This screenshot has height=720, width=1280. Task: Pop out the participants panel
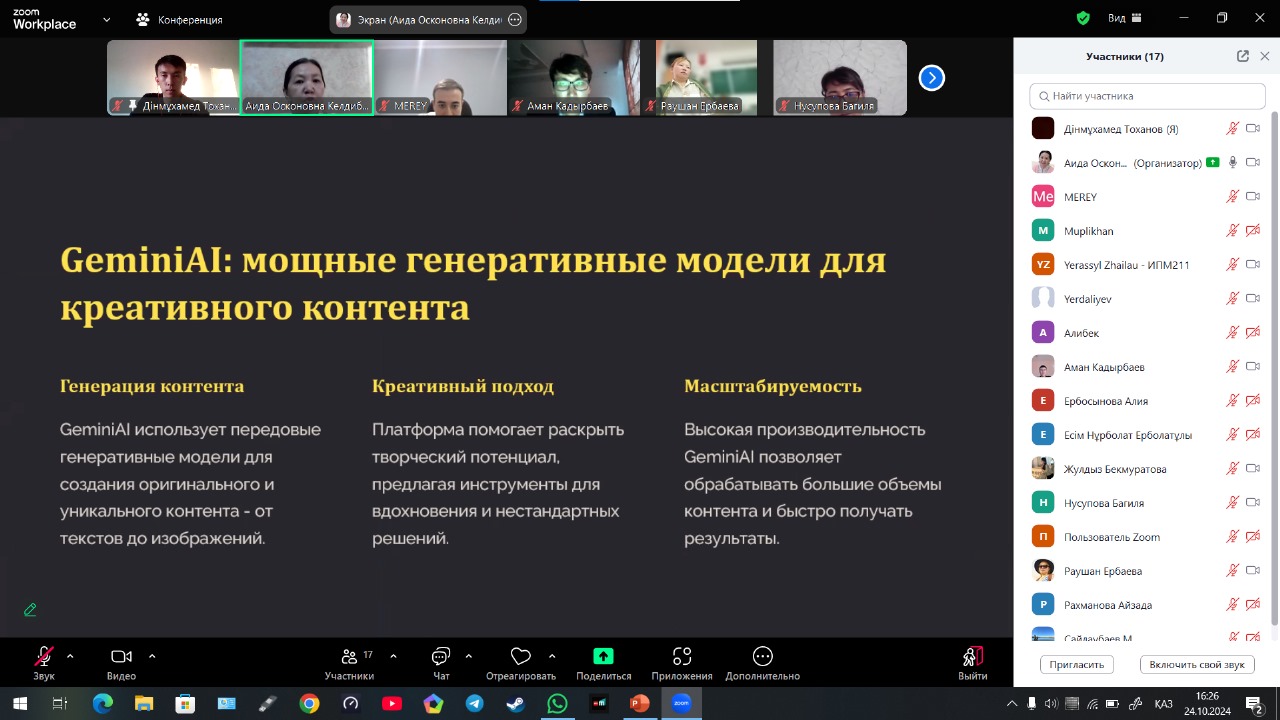(x=1243, y=57)
